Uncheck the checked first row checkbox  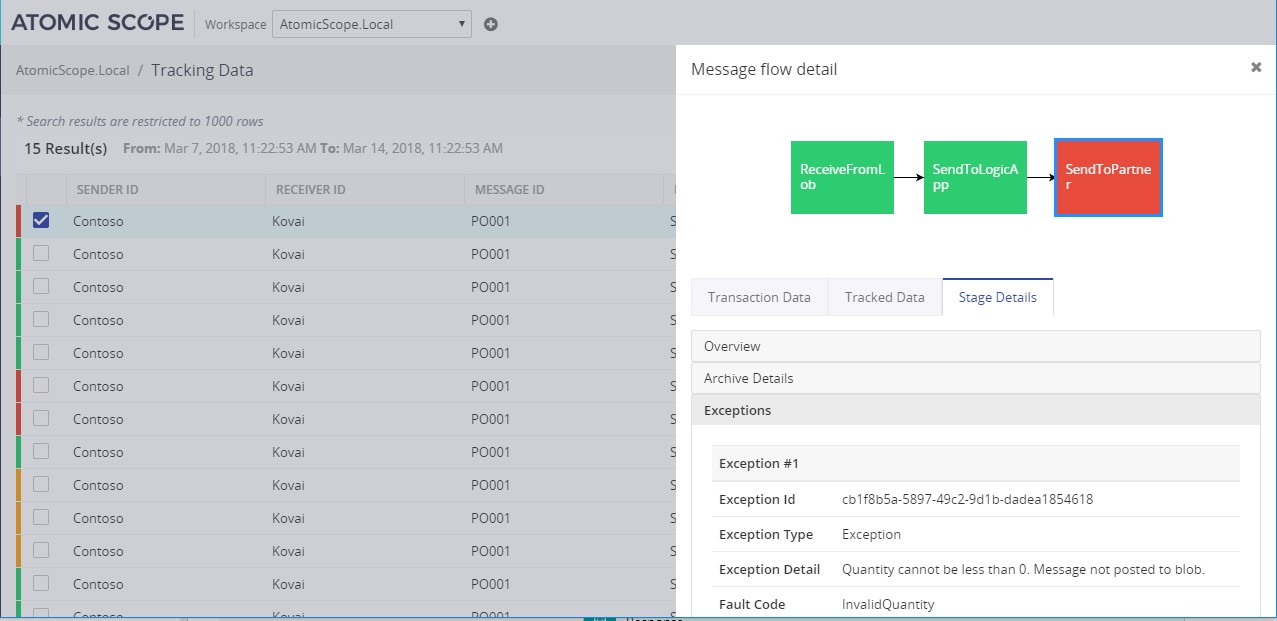point(41,221)
